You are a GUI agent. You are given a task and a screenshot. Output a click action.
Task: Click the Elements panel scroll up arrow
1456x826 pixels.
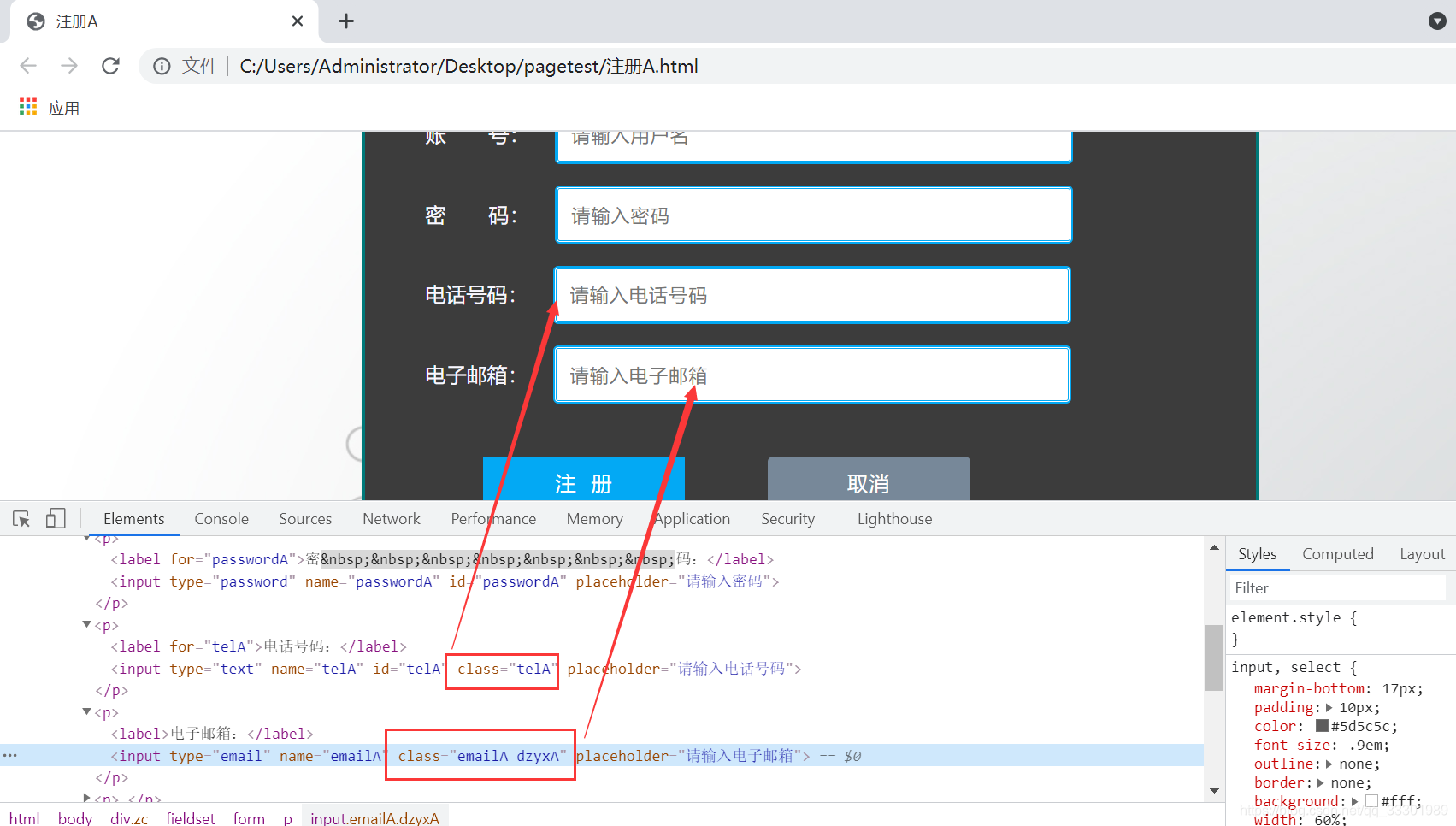[x=1214, y=547]
